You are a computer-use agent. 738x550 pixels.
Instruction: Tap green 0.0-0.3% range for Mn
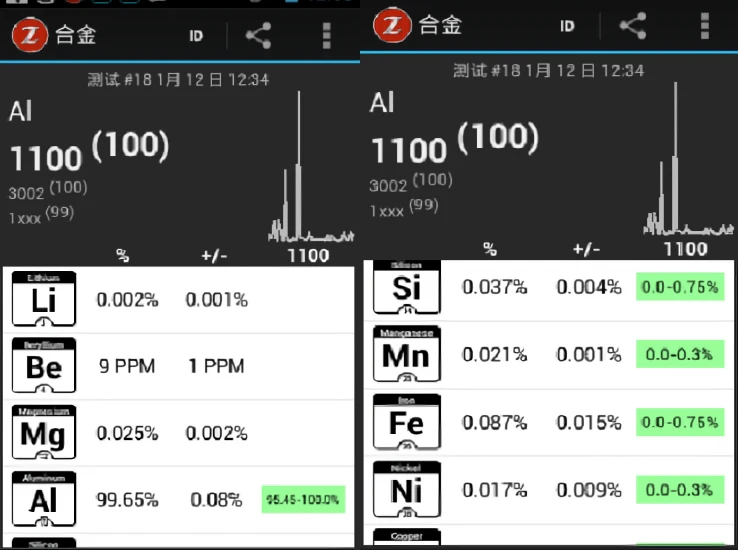coord(680,354)
